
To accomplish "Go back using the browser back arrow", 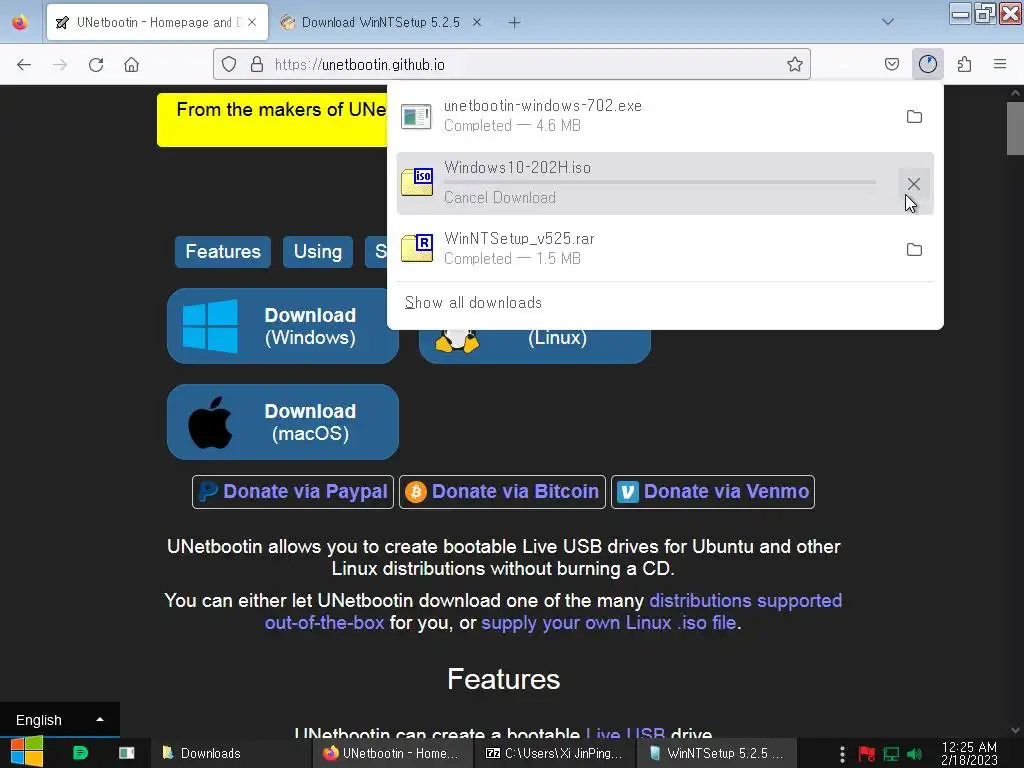I will click(x=24, y=64).
